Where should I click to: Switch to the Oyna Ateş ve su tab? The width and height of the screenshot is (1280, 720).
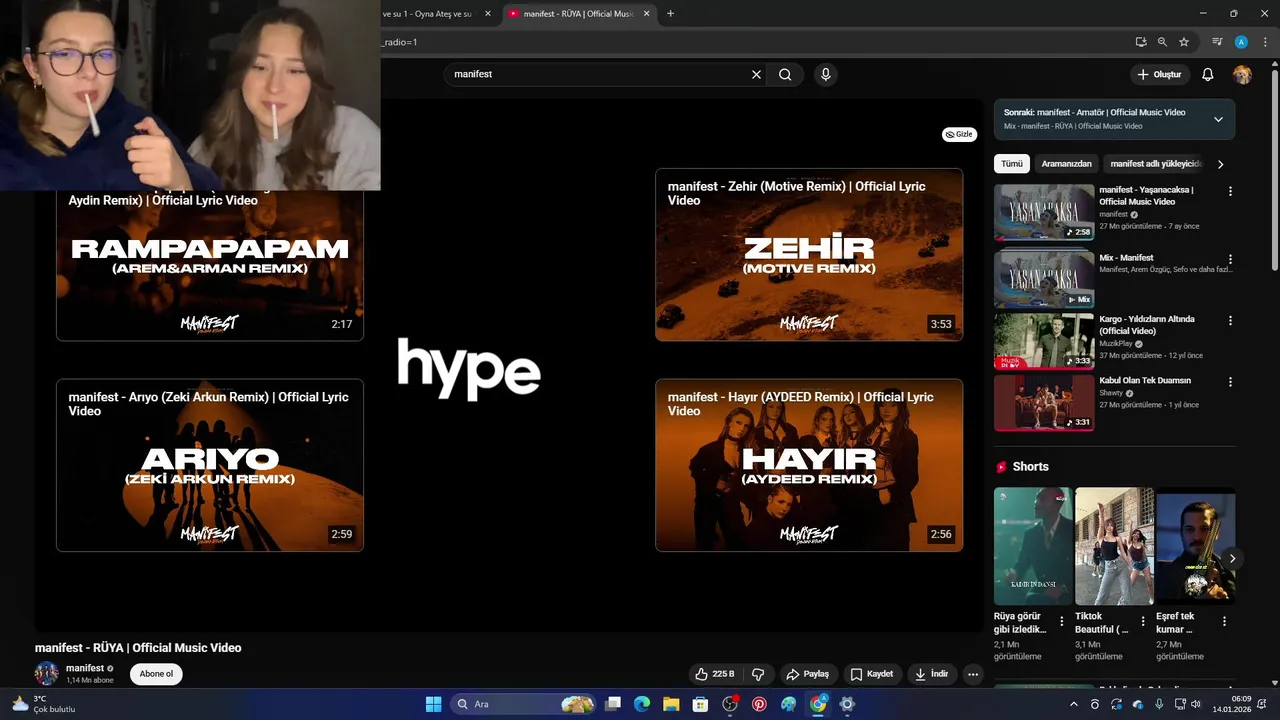click(427, 14)
